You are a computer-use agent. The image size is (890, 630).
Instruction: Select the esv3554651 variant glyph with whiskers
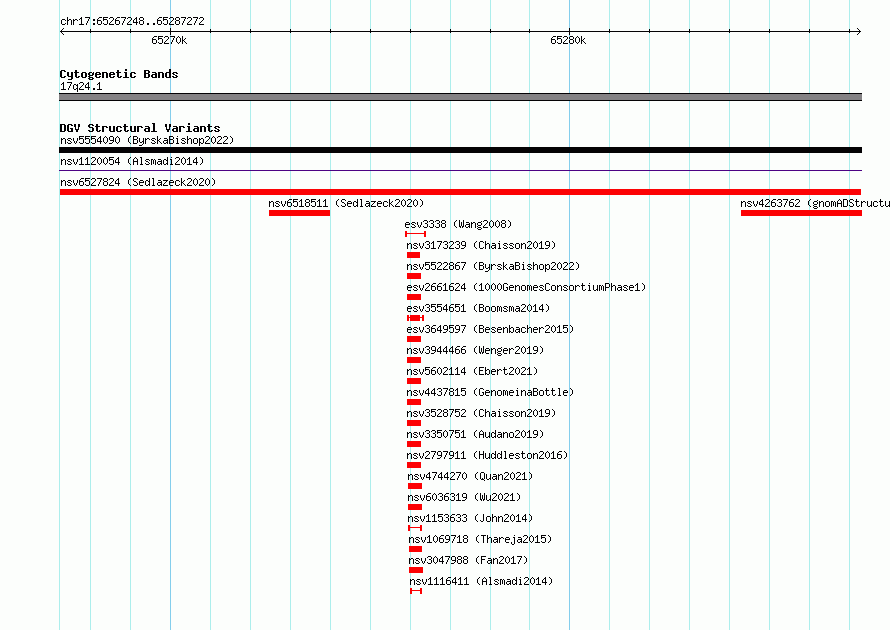click(x=415, y=318)
